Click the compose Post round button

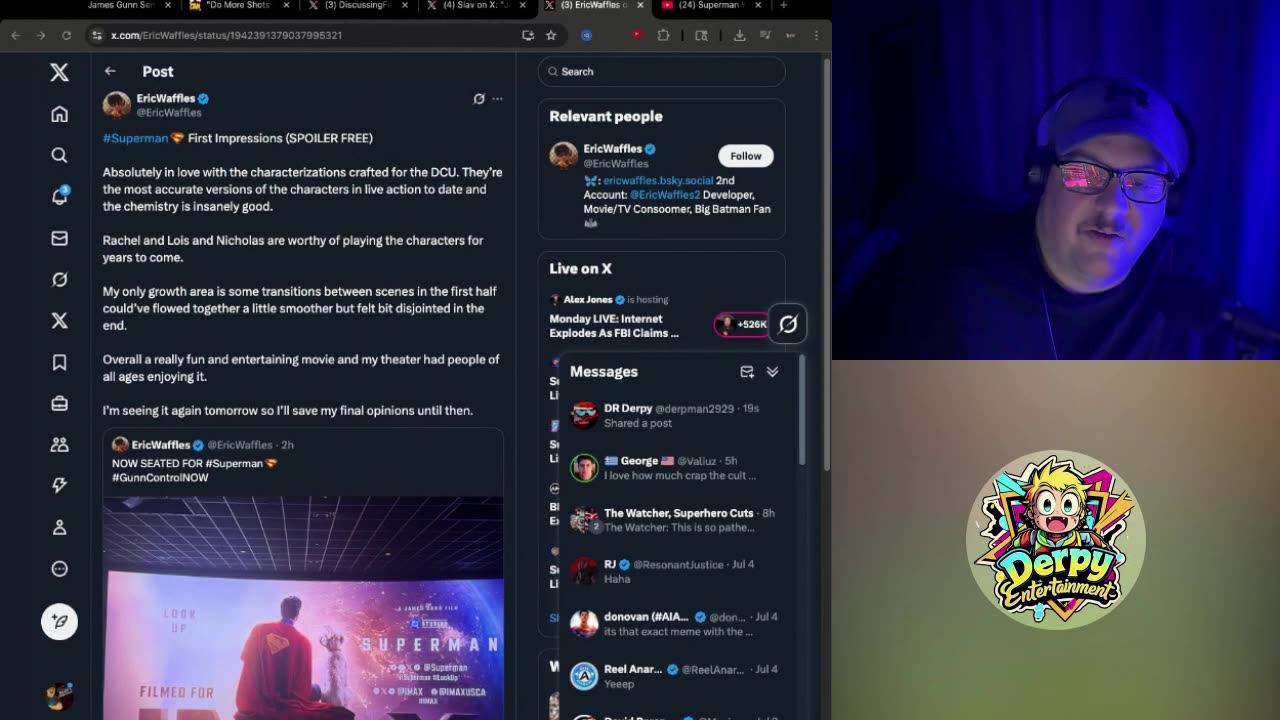tap(59, 621)
